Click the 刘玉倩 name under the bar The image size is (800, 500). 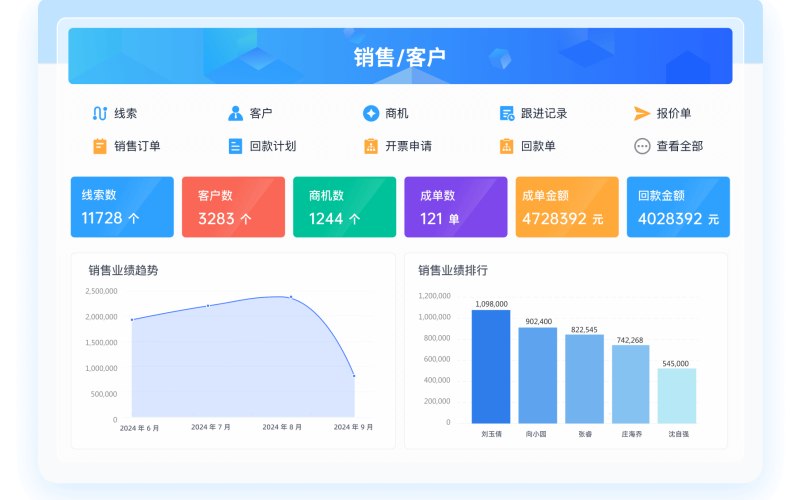pos(491,434)
